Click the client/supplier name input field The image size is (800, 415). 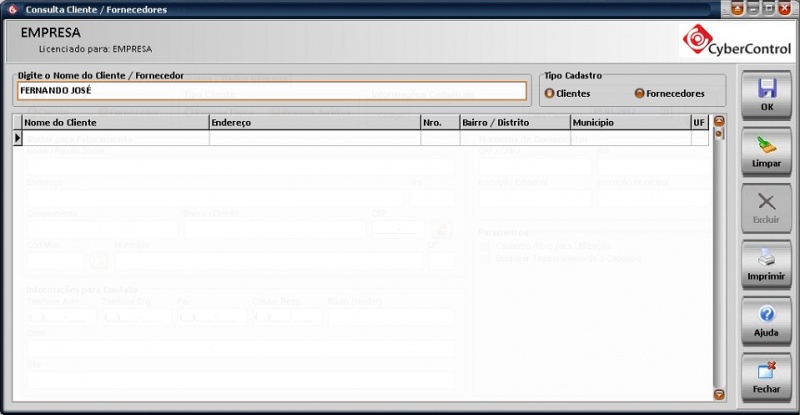[271, 91]
